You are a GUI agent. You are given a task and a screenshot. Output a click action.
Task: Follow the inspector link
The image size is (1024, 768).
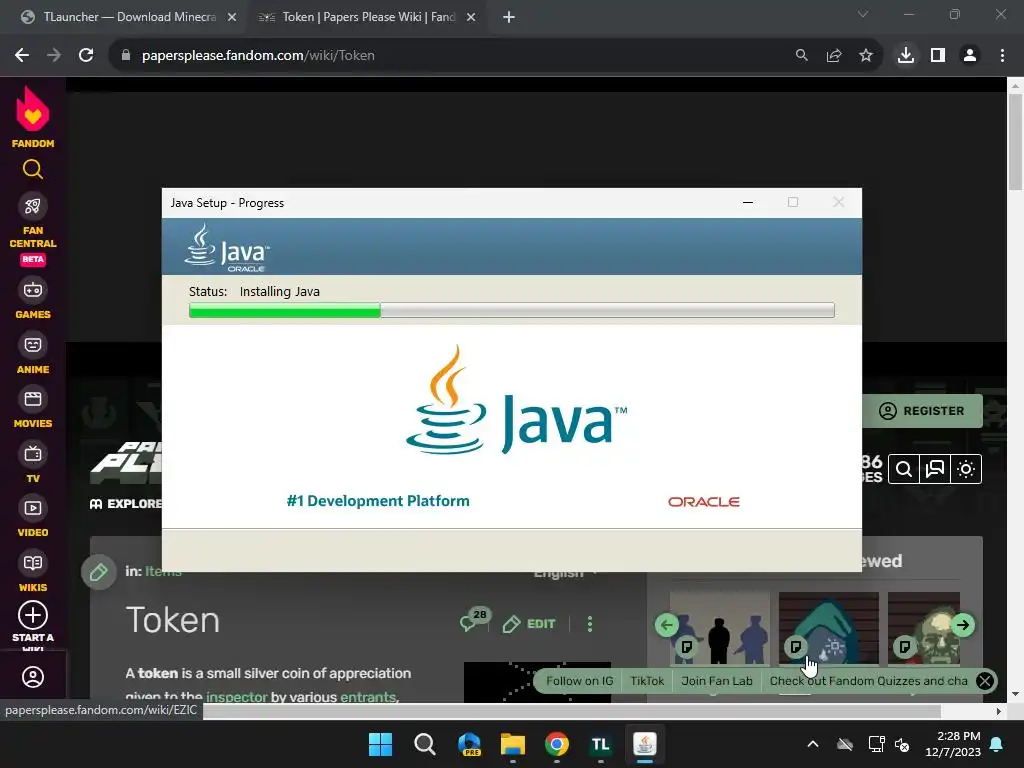[236, 697]
